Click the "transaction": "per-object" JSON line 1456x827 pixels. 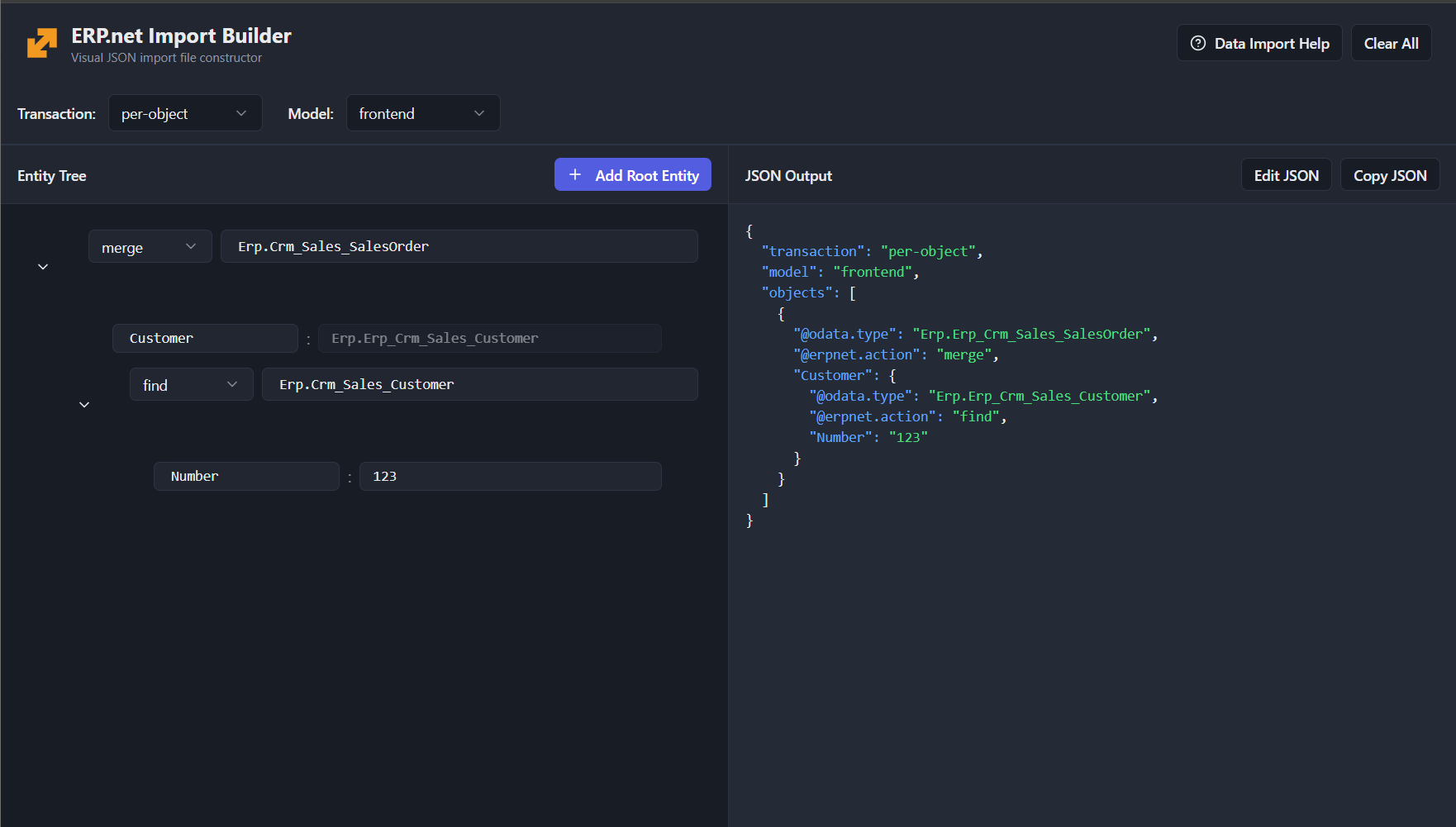coord(872,251)
